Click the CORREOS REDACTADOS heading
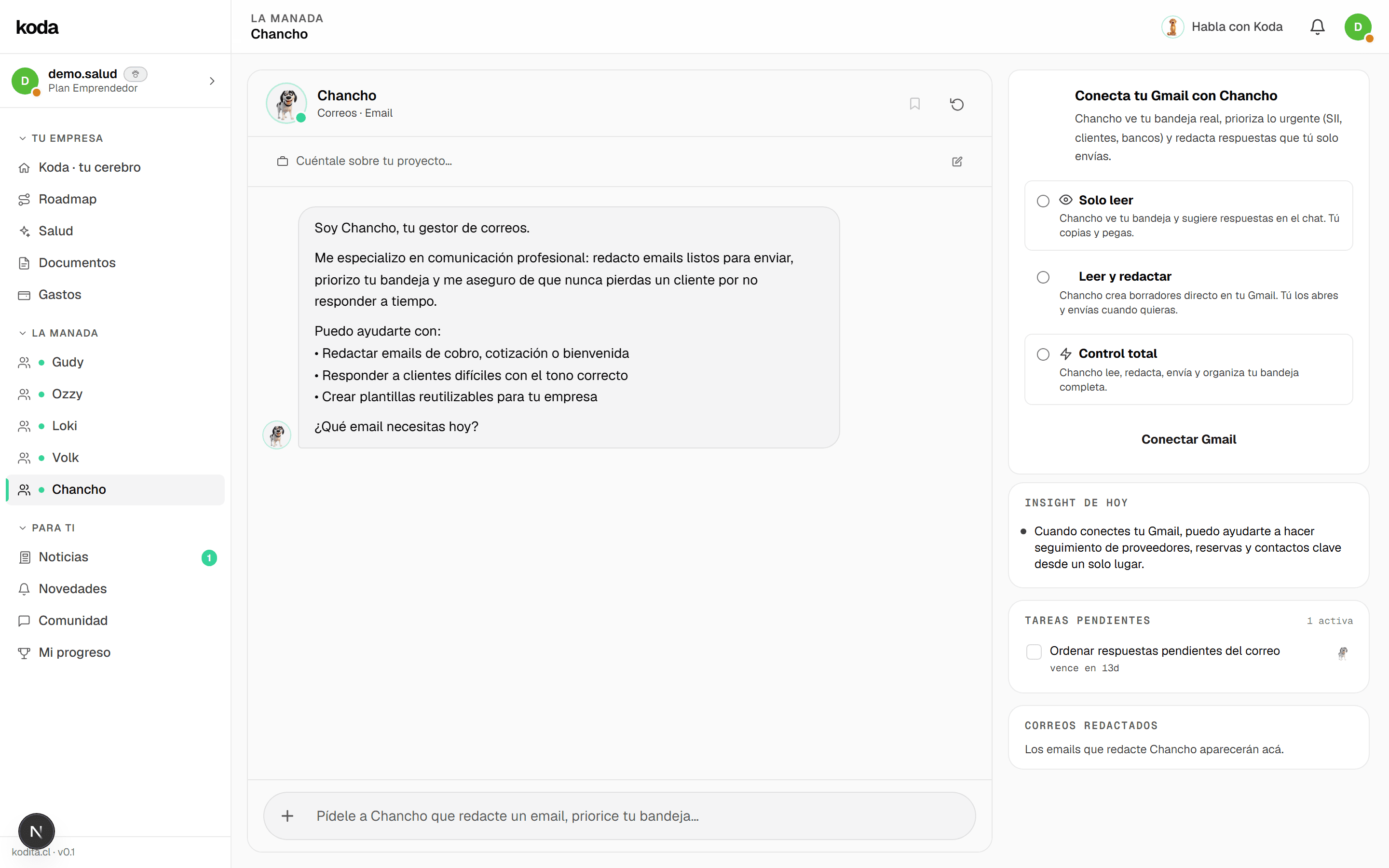 [1091, 726]
